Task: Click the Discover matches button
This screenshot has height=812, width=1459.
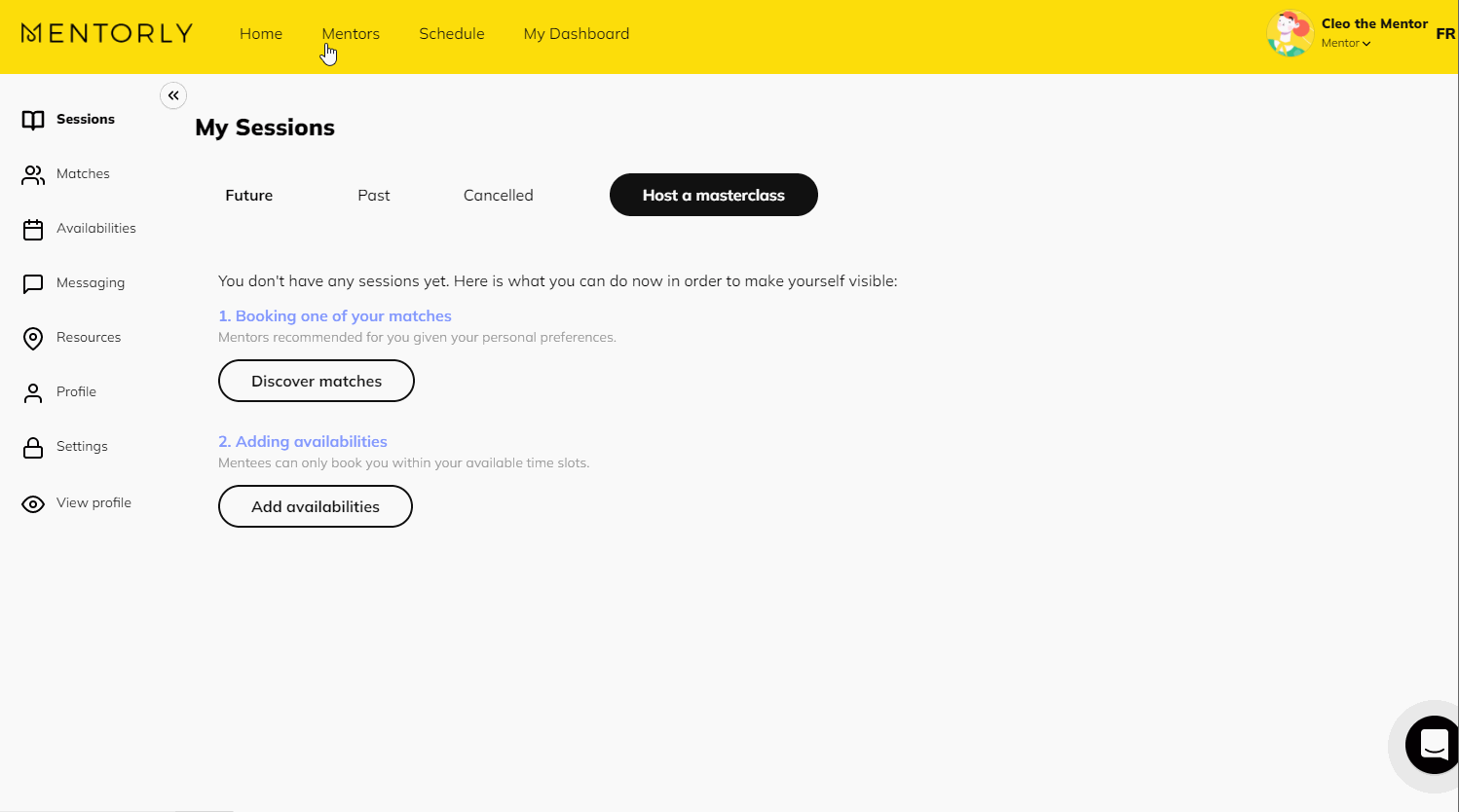Action: click(317, 381)
